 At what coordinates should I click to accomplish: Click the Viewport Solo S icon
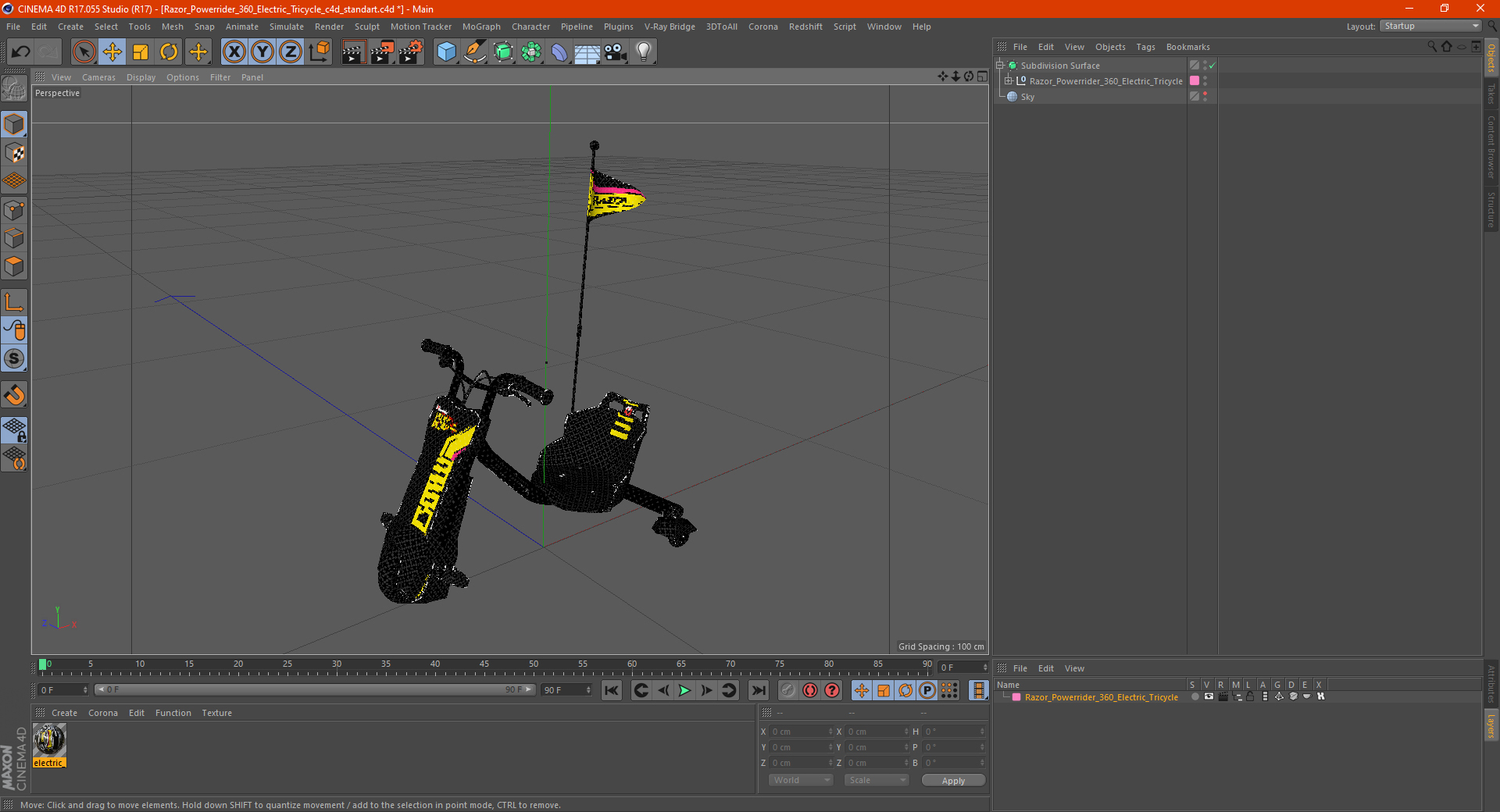tap(14, 359)
